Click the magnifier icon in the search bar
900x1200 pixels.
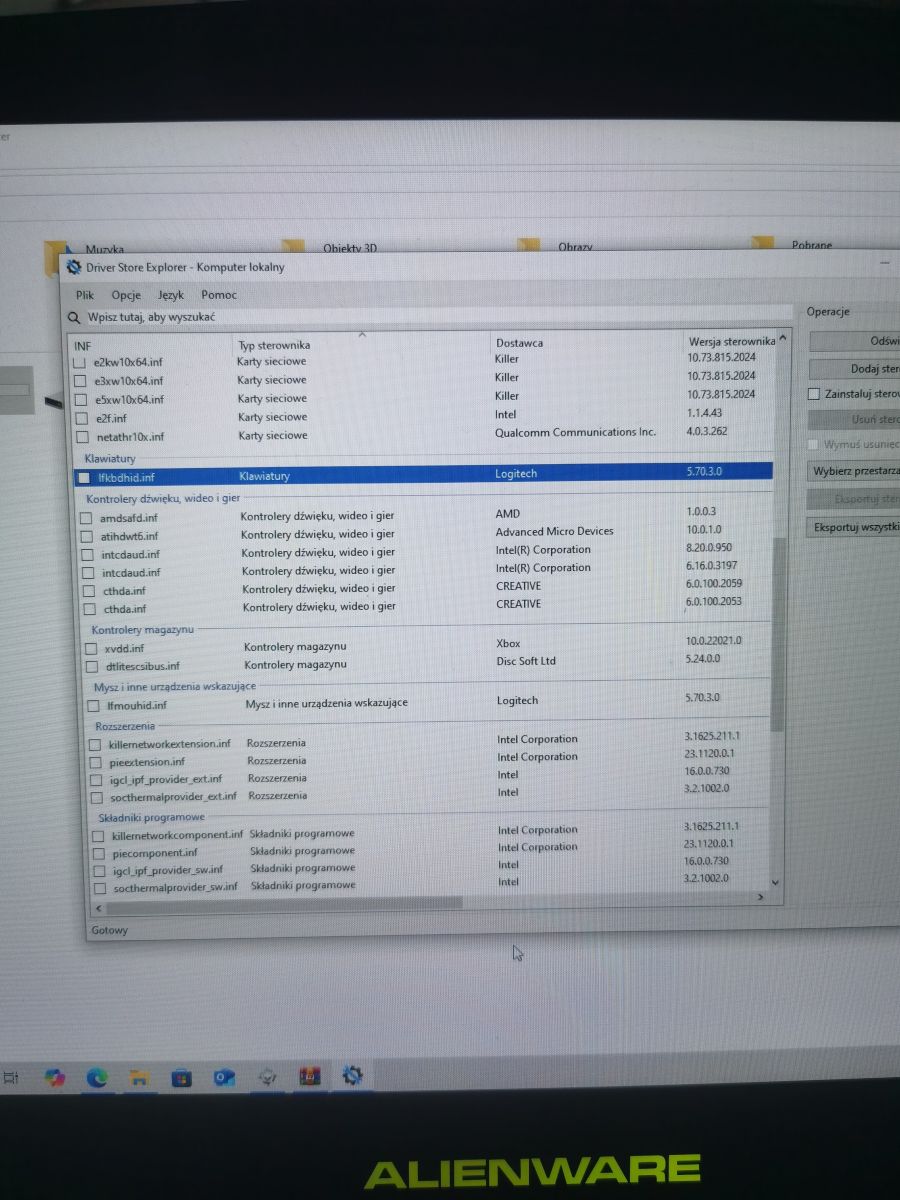[x=74, y=317]
